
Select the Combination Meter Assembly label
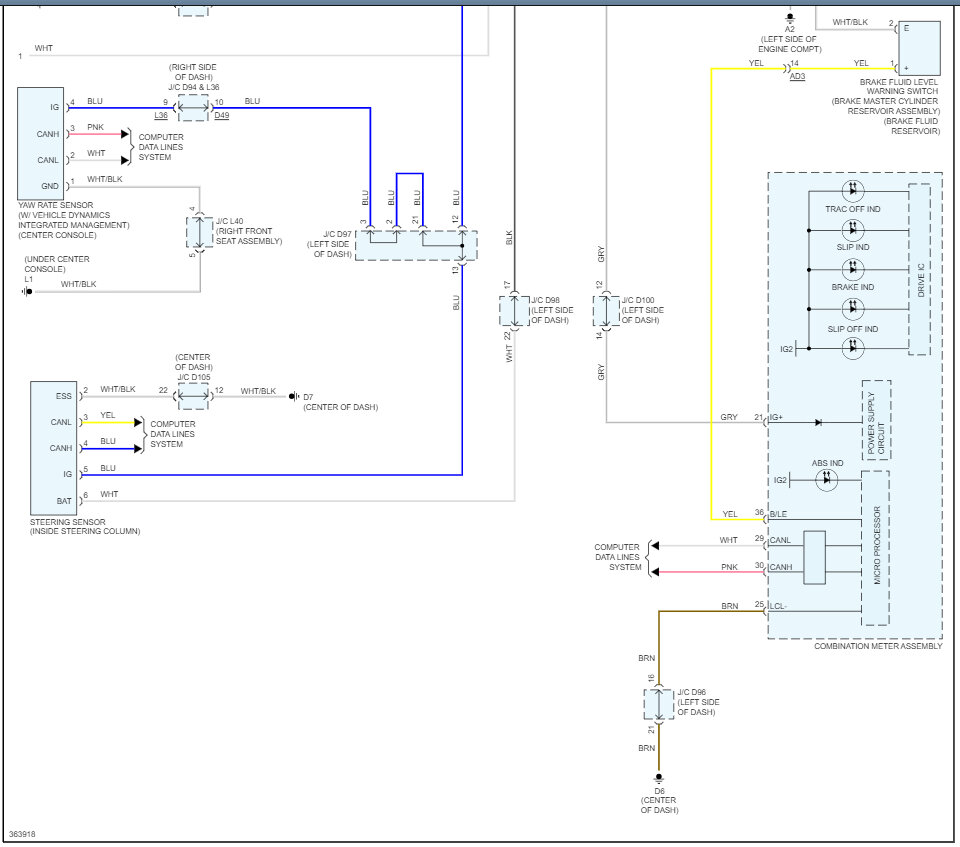click(877, 646)
